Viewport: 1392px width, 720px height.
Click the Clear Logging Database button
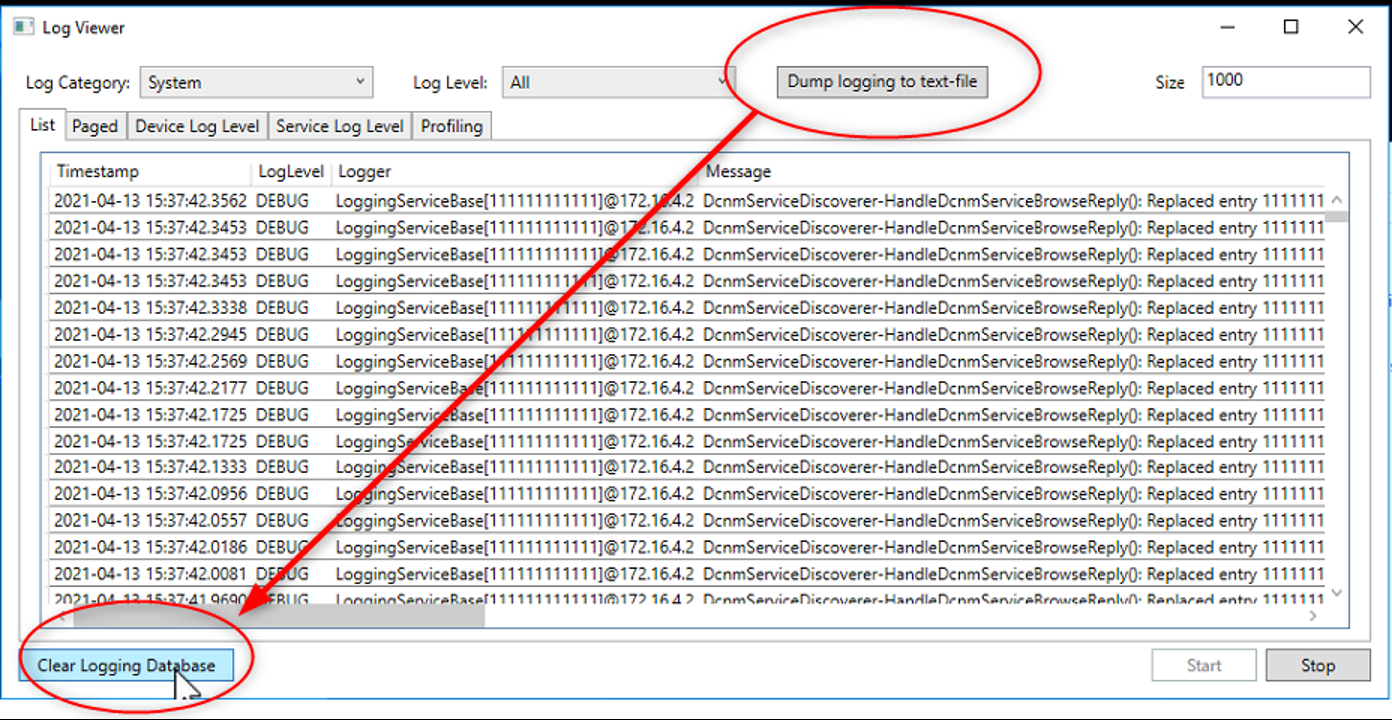(x=126, y=665)
